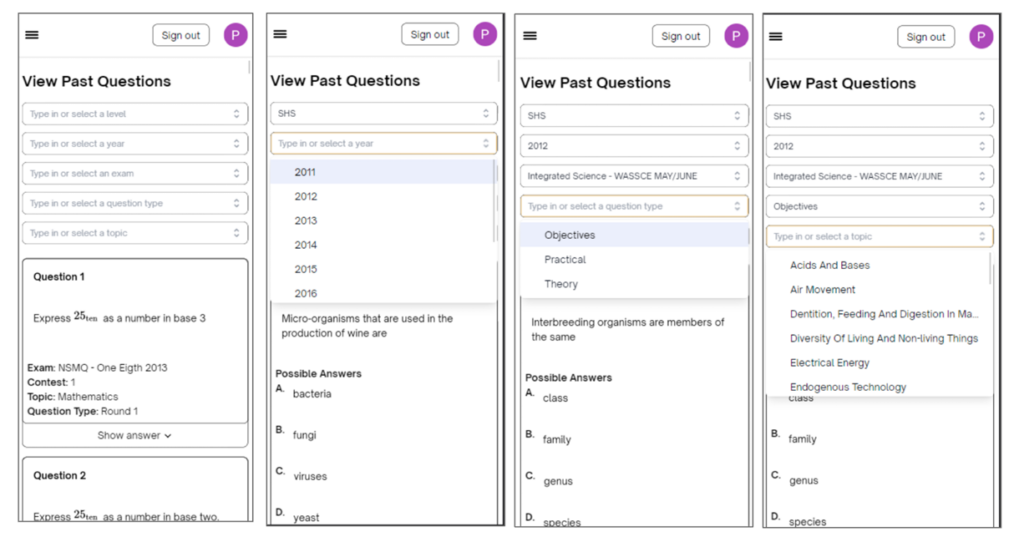Viewport: 1024px width, 542px height.
Task: Click the topic input field in fourth panel
Action: click(x=880, y=236)
